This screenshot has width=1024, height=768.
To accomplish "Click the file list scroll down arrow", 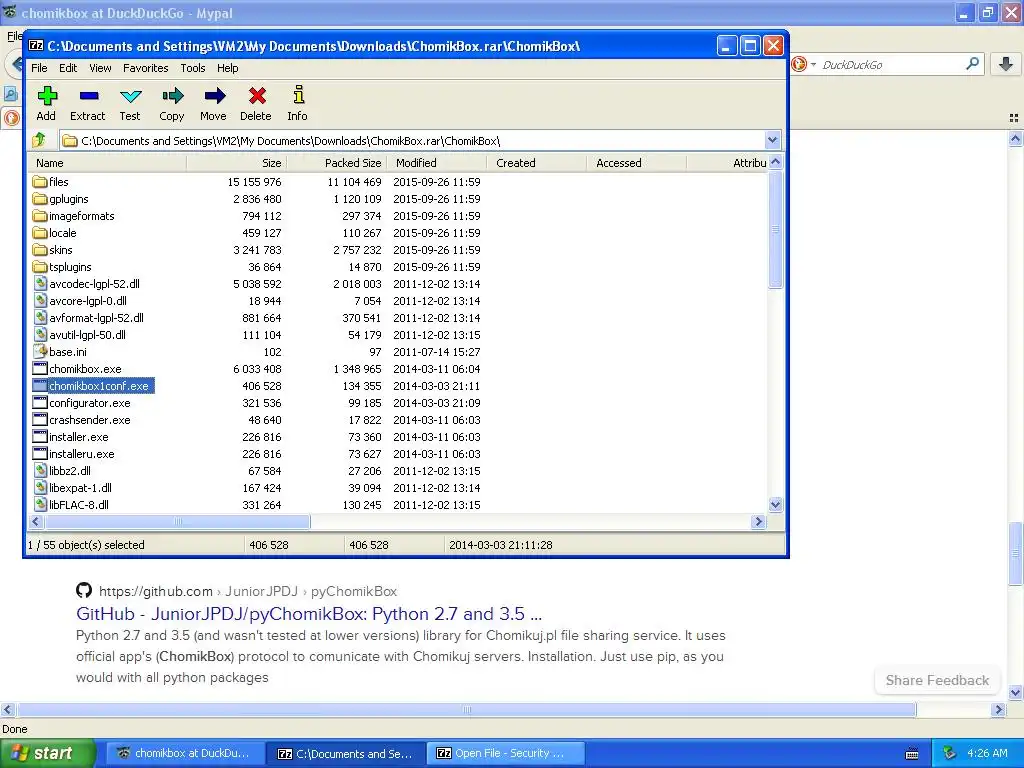I will [x=775, y=504].
